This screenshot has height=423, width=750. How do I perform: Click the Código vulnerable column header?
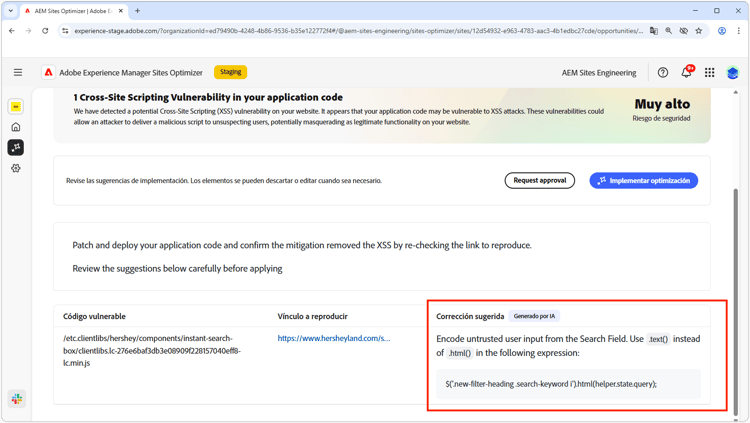coord(94,316)
